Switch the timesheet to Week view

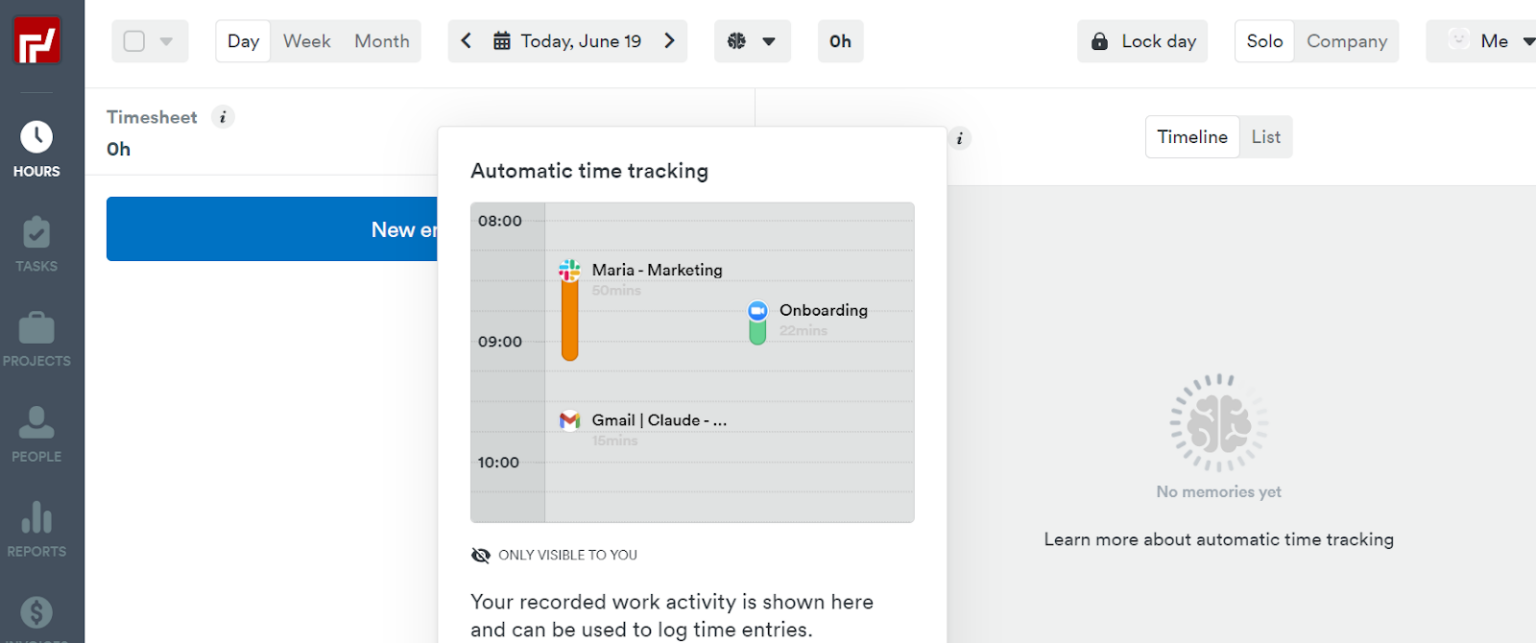click(x=307, y=41)
